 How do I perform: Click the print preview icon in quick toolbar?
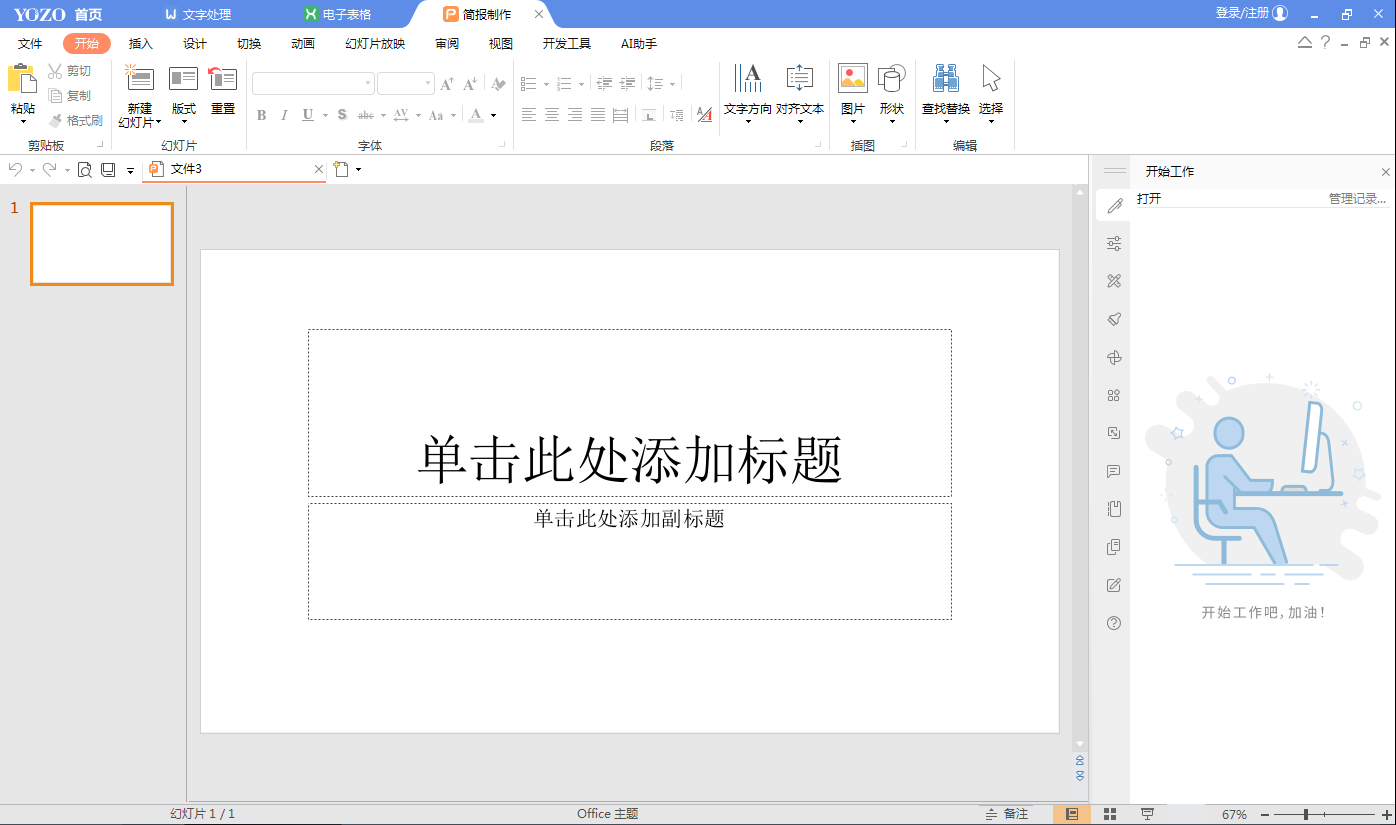point(85,170)
